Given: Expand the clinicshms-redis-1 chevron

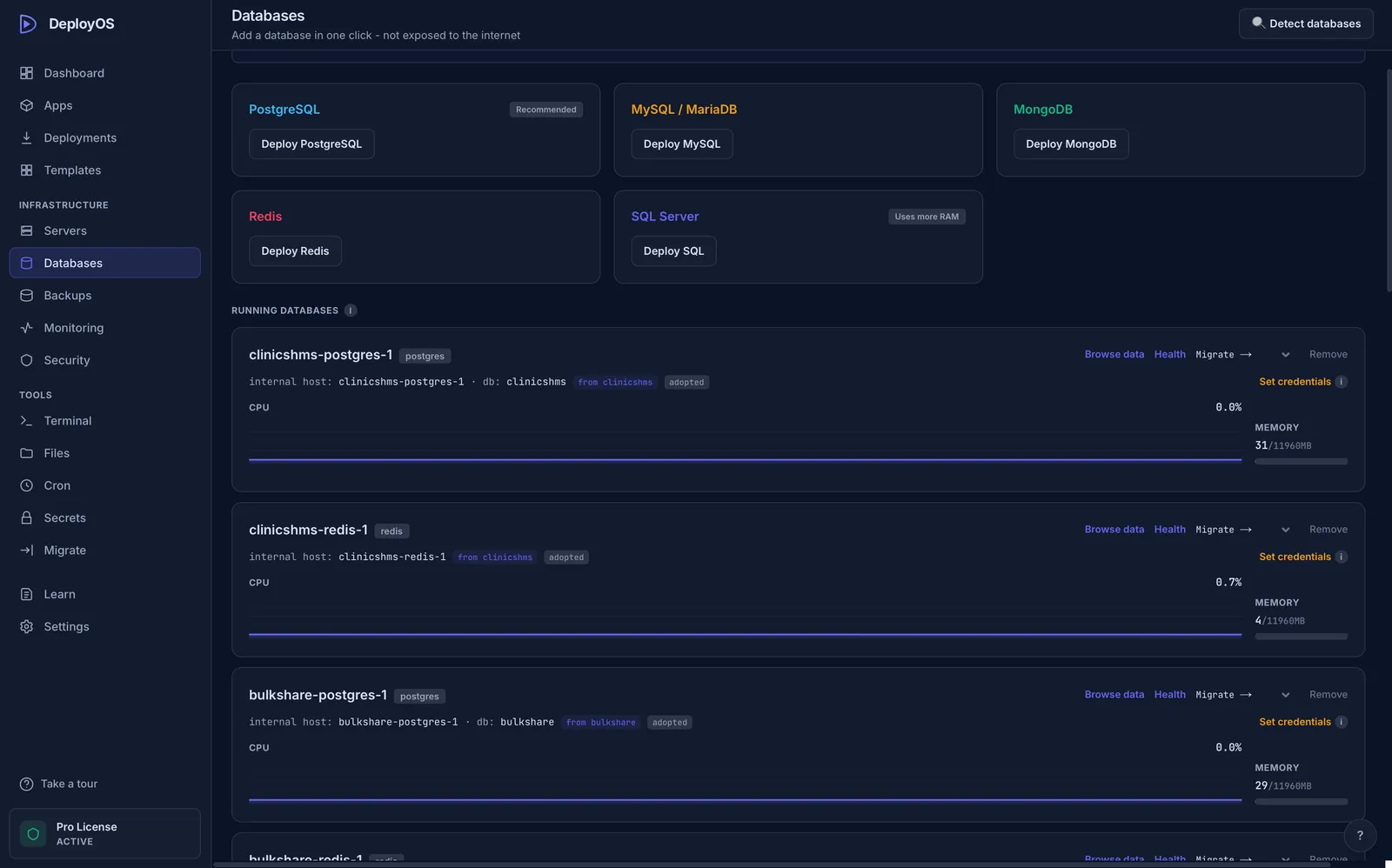Looking at the screenshot, I should coord(1285,530).
